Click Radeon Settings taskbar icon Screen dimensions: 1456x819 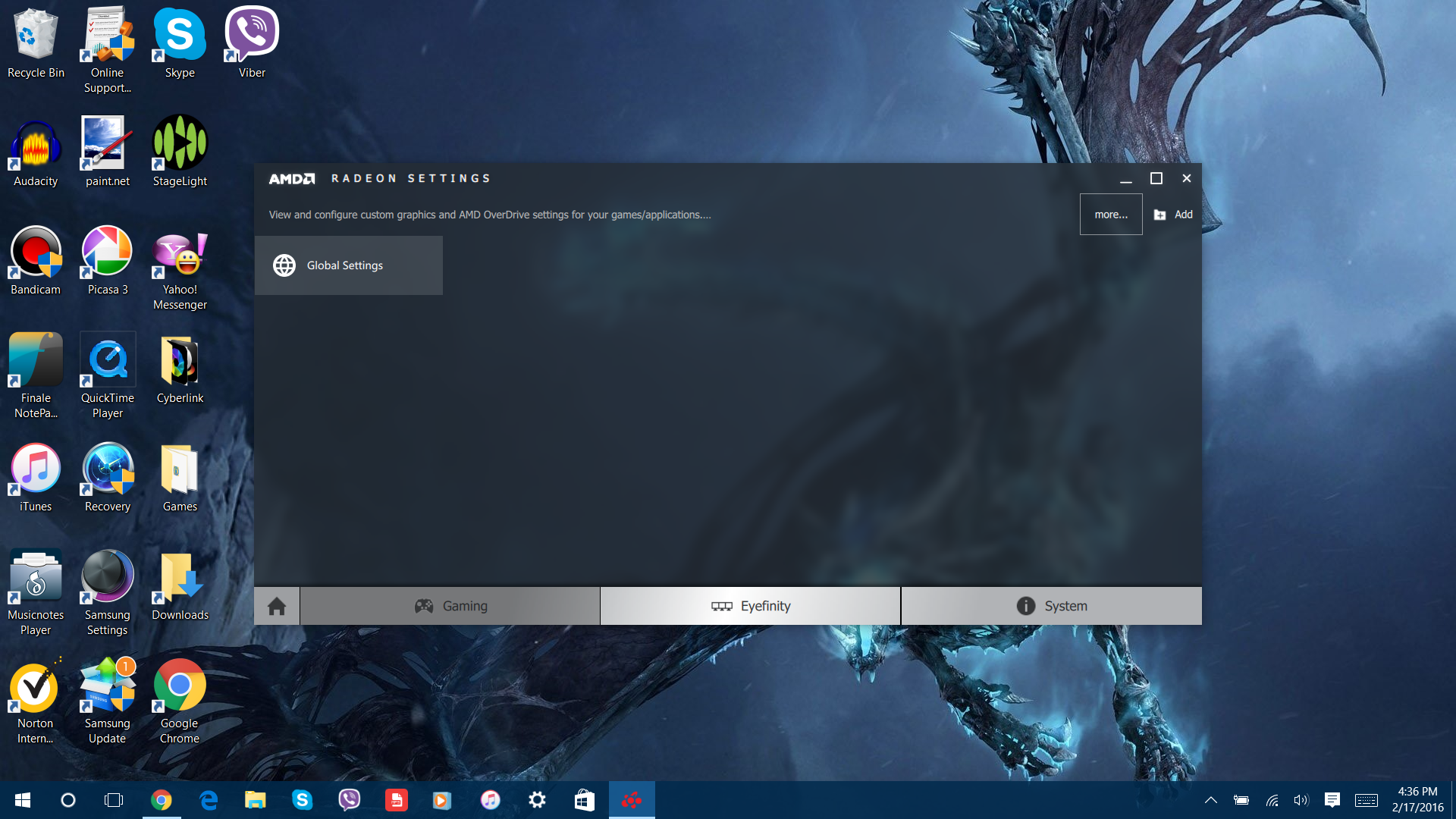[x=632, y=800]
